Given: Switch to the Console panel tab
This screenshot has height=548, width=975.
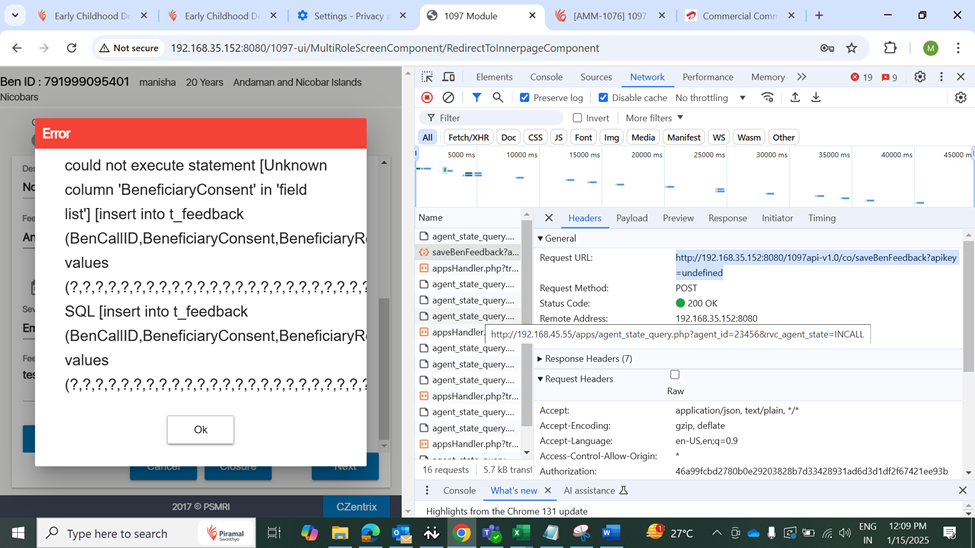Looking at the screenshot, I should coord(546,77).
